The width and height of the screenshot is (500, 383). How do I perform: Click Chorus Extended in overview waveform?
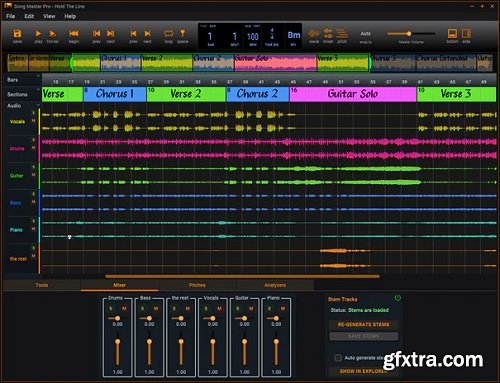tap(446, 62)
